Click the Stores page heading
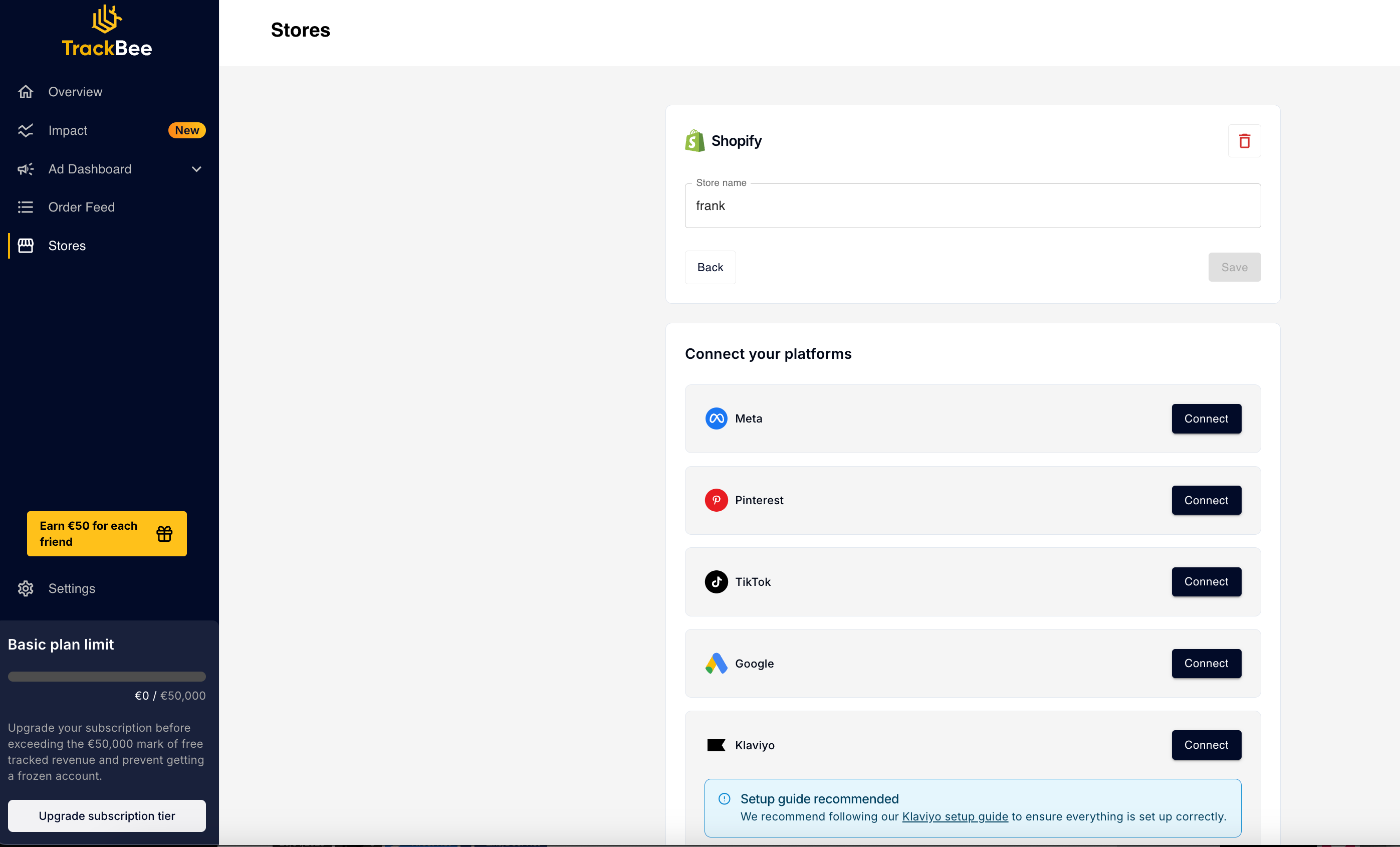Screen dimensions: 1400x847 (x=301, y=30)
